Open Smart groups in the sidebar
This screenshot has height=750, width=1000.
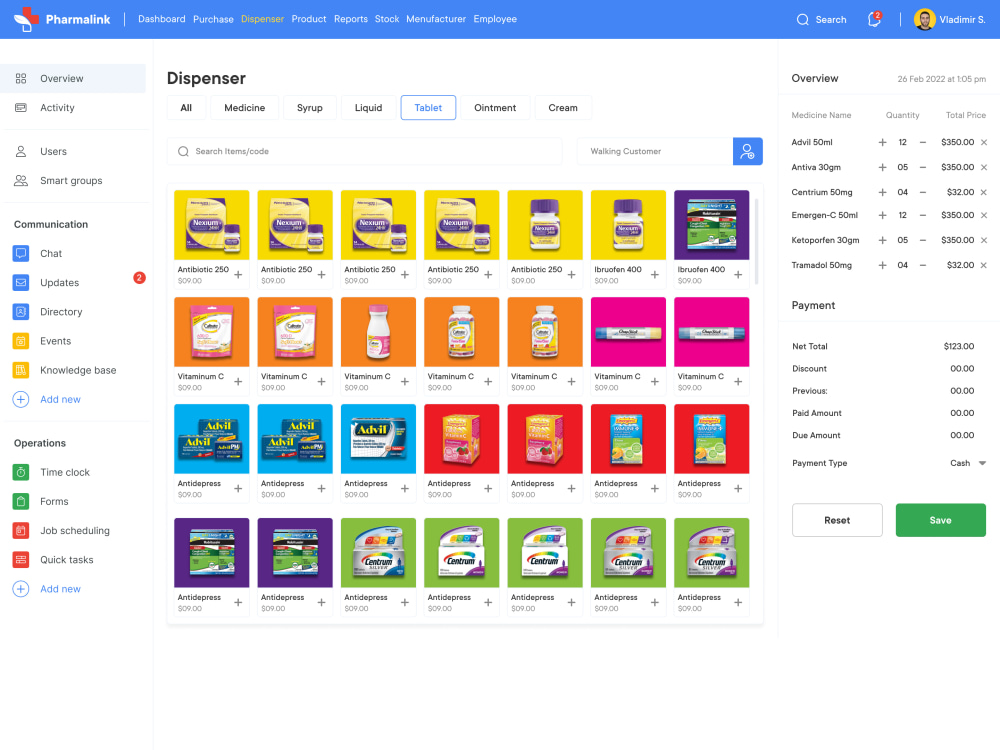pos(69,181)
